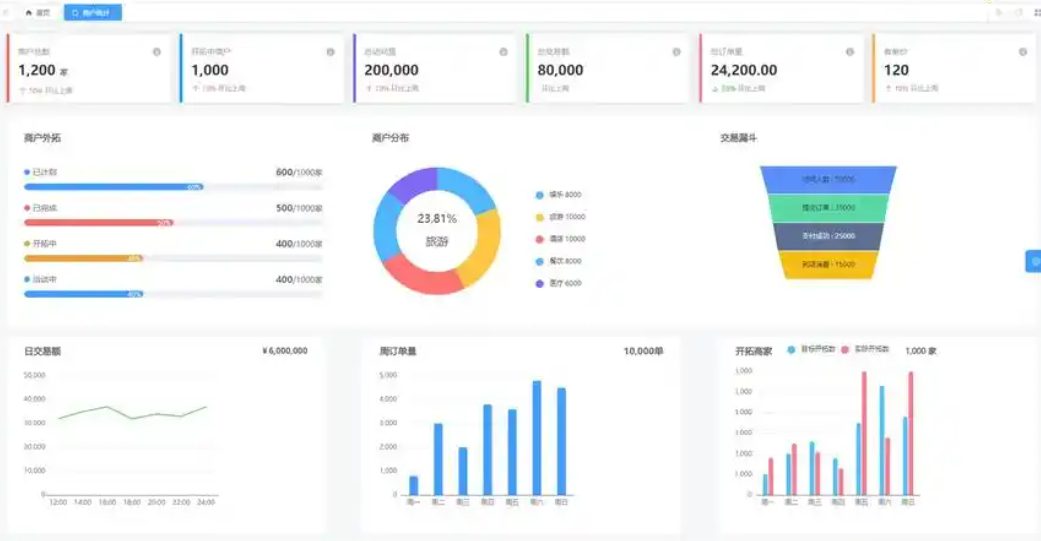Image resolution: width=1041 pixels, height=541 pixels.
Task: Click the 120 value
Action: pyautogui.click(x=896, y=70)
